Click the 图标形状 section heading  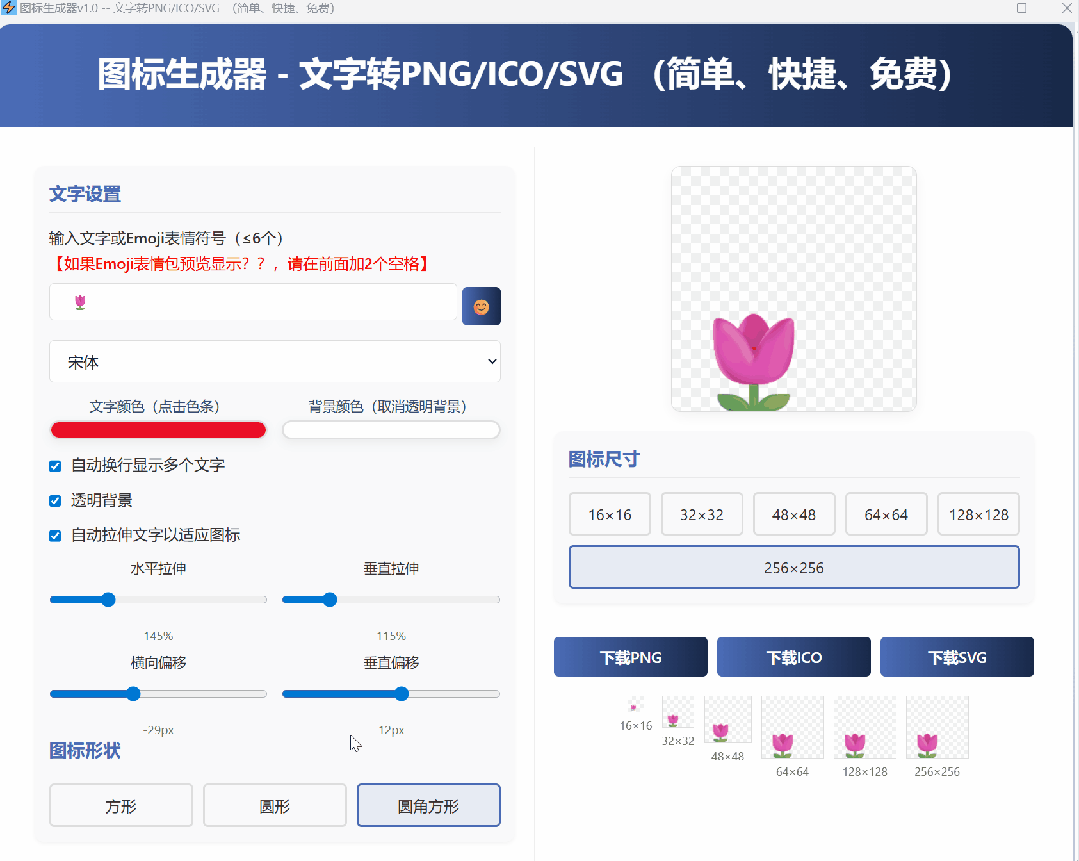coord(85,750)
